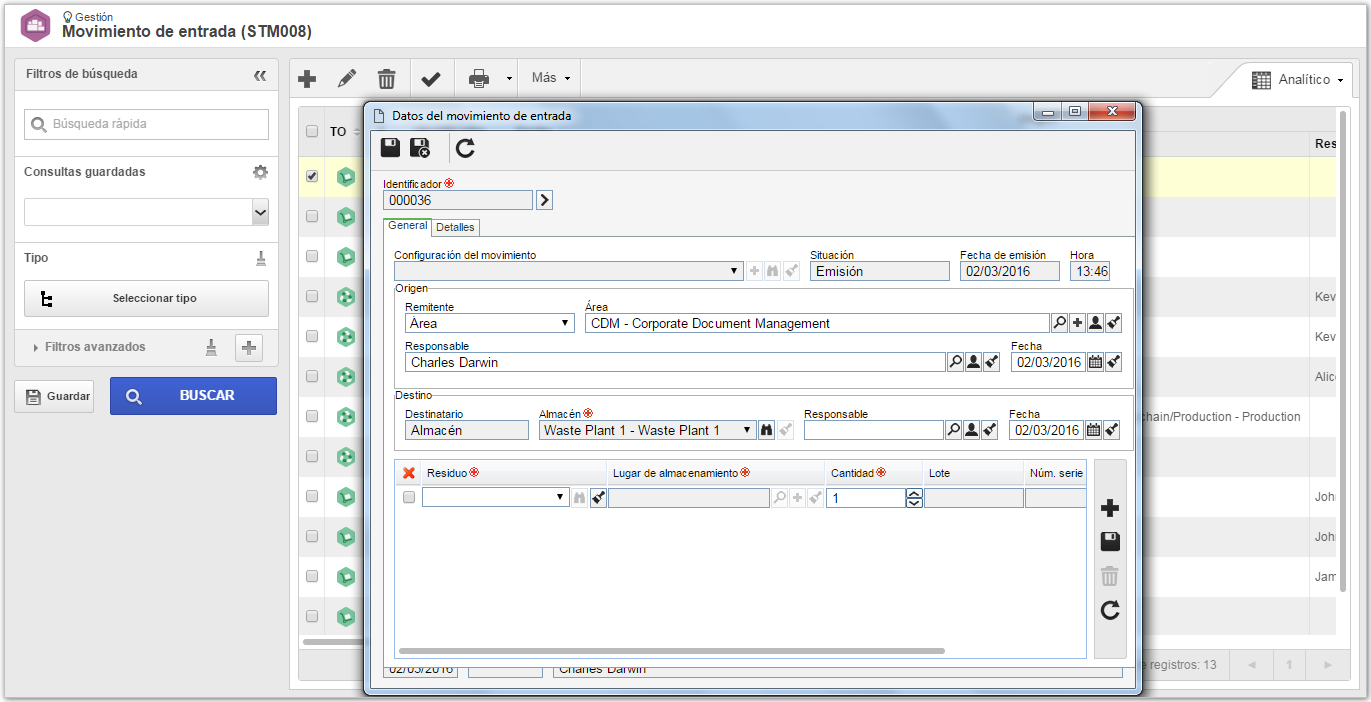Click the pencil edit icon in main toolbar
The image size is (1371, 702).
coord(347,78)
